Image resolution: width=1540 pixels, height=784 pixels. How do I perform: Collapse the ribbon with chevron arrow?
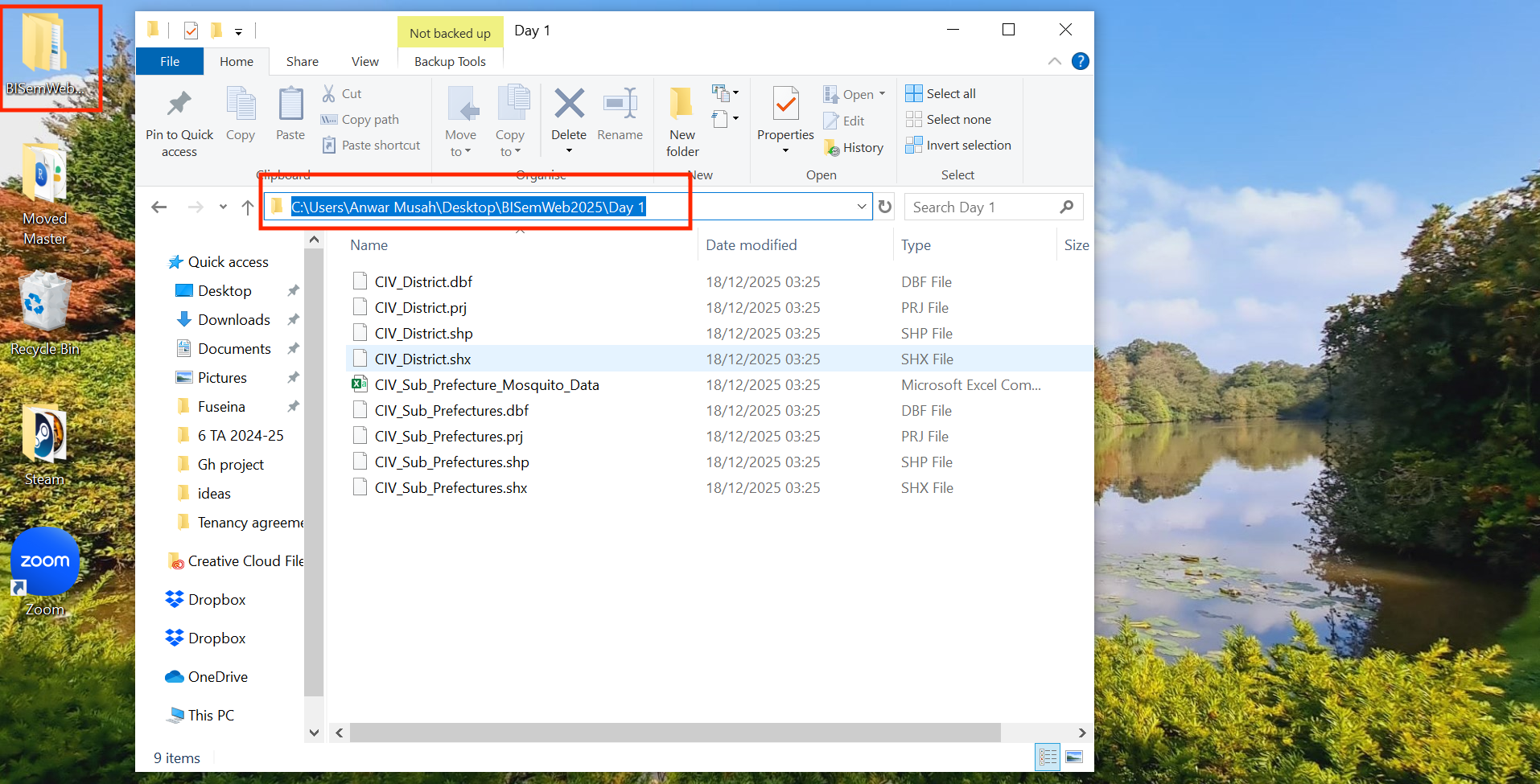[x=1054, y=61]
